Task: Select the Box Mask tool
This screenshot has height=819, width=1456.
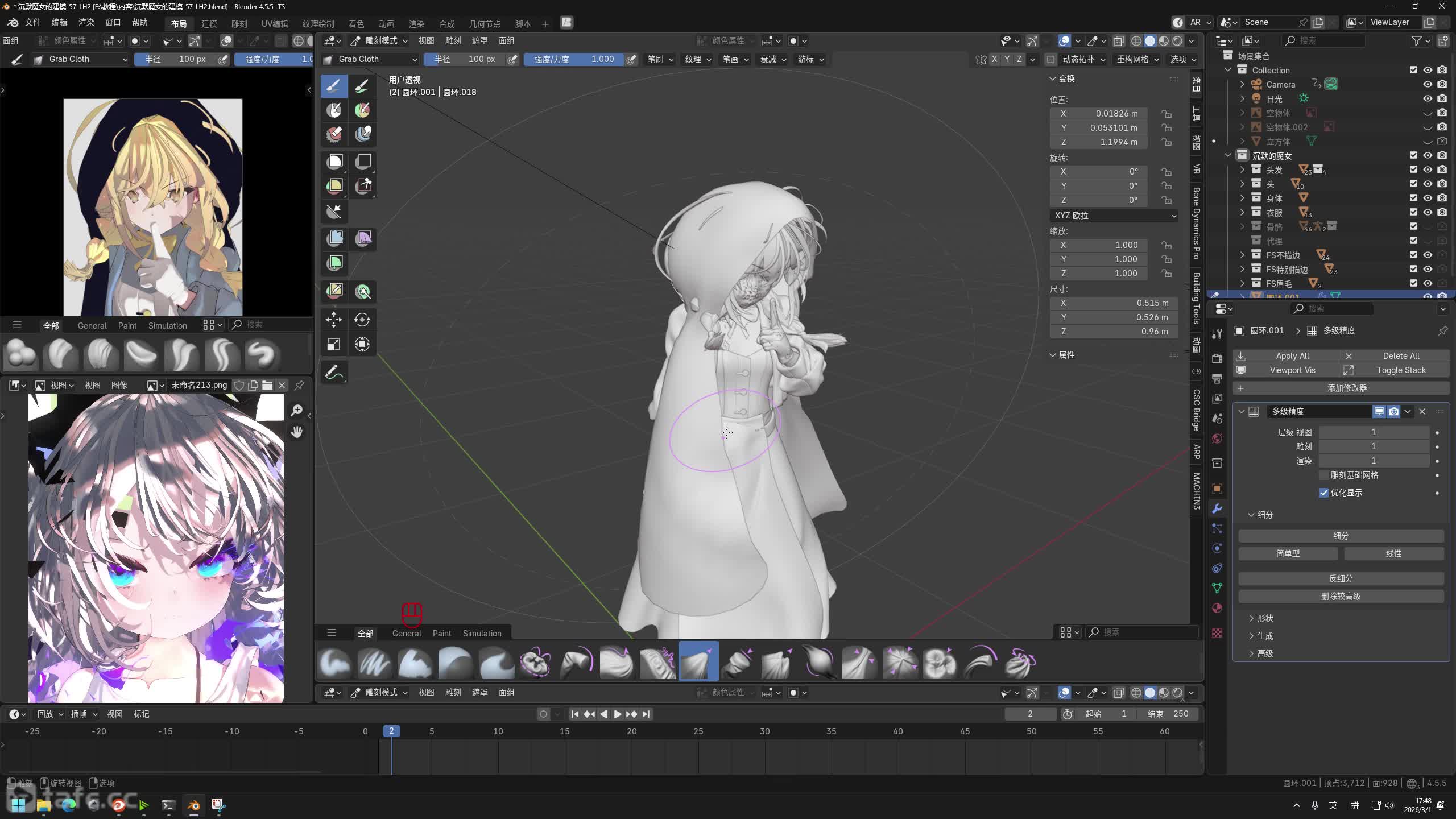Action: 334,162
